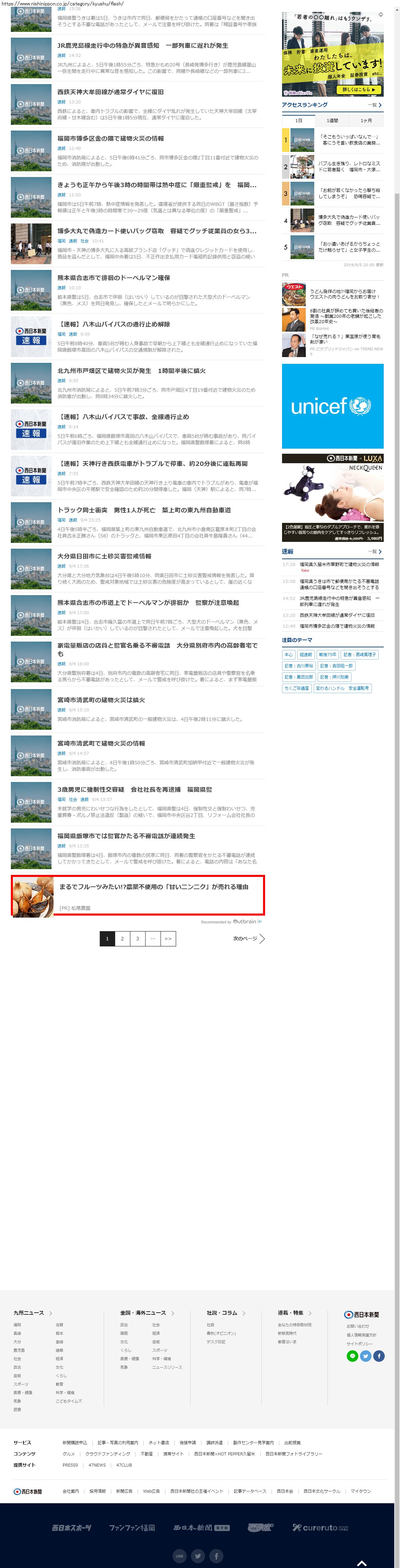Click the ファンファン福岡 logo in the footer
Screen dimensions: 400x1568
132,1527
